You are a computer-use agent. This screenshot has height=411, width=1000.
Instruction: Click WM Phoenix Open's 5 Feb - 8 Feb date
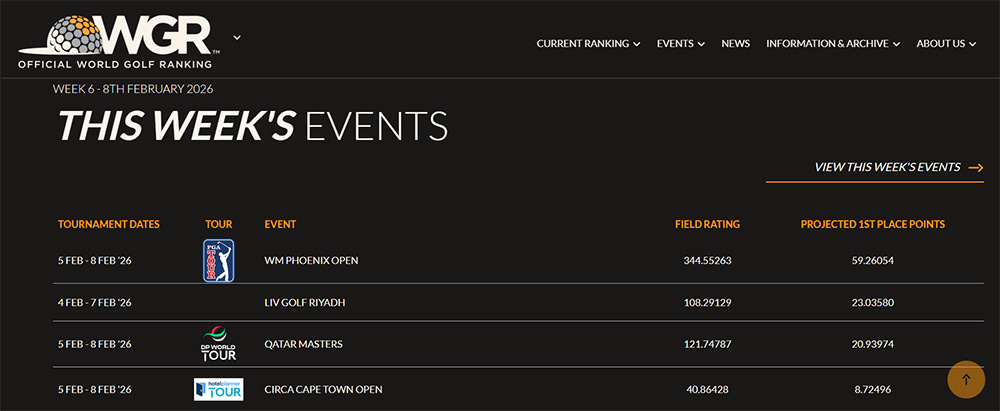pos(94,260)
